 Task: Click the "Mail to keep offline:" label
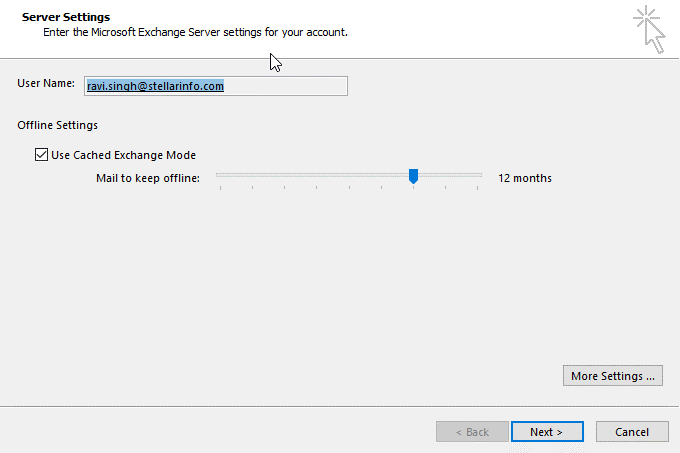coord(148,178)
